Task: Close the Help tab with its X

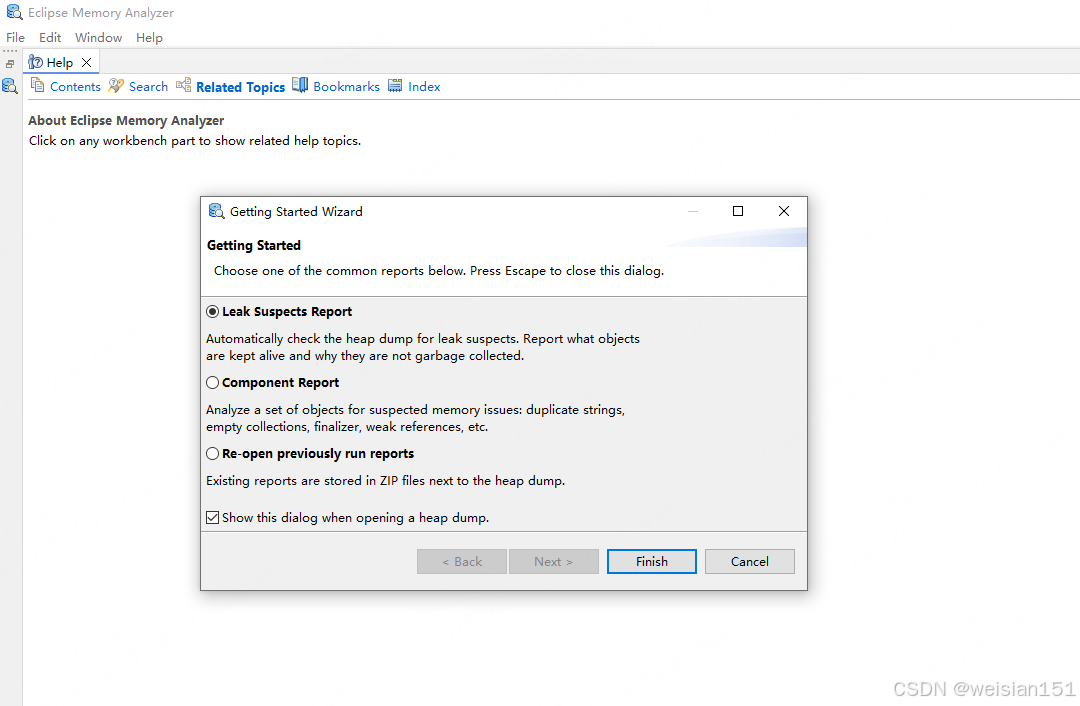Action: (x=87, y=62)
